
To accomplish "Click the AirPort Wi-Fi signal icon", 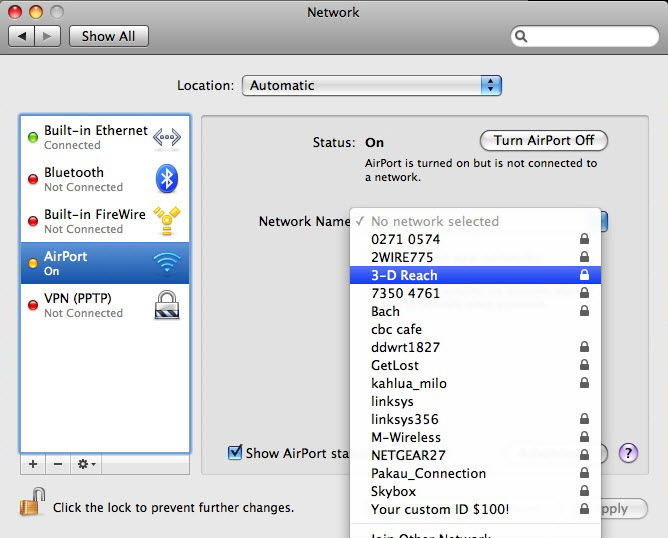I will click(166, 263).
